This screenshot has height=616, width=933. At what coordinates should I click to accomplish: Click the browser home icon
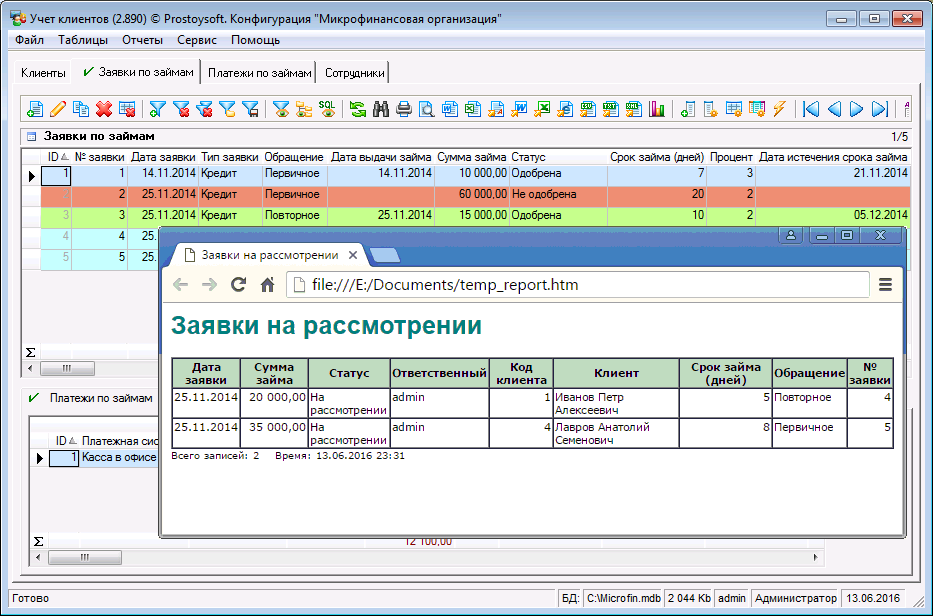pos(268,284)
